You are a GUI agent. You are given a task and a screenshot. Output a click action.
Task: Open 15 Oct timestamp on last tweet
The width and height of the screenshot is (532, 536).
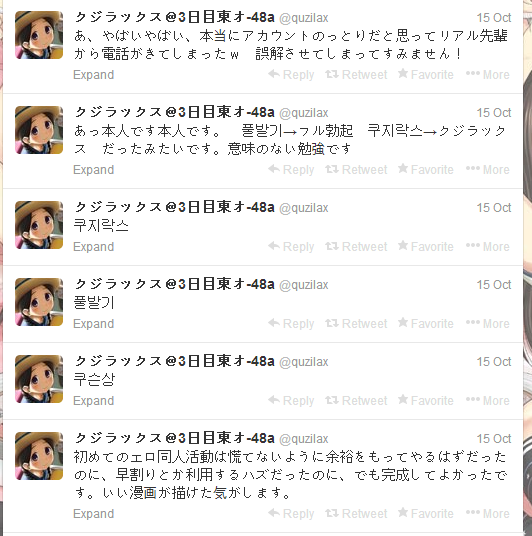[494, 439]
